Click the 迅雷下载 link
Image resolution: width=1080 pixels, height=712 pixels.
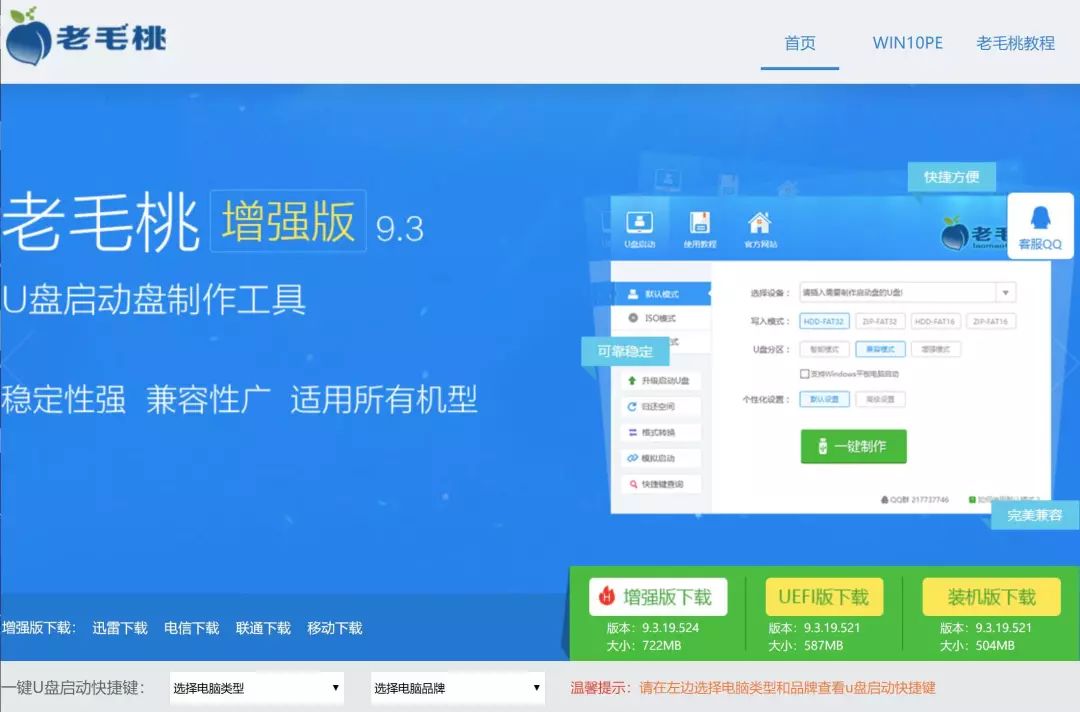coord(120,628)
